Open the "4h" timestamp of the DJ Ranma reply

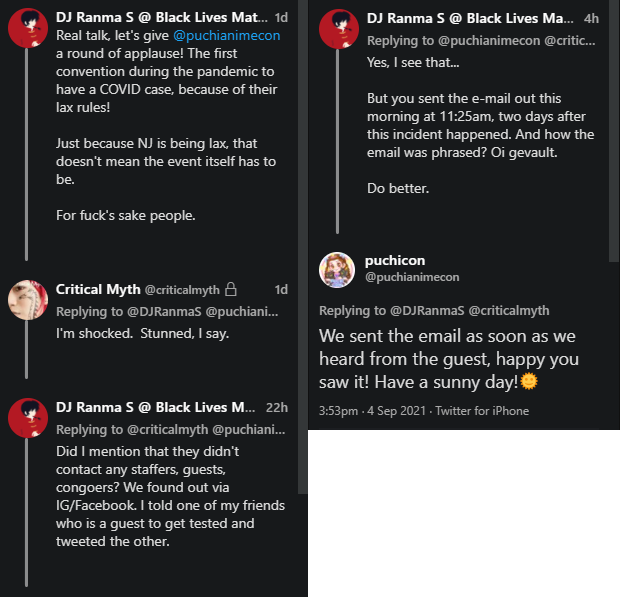[591, 19]
